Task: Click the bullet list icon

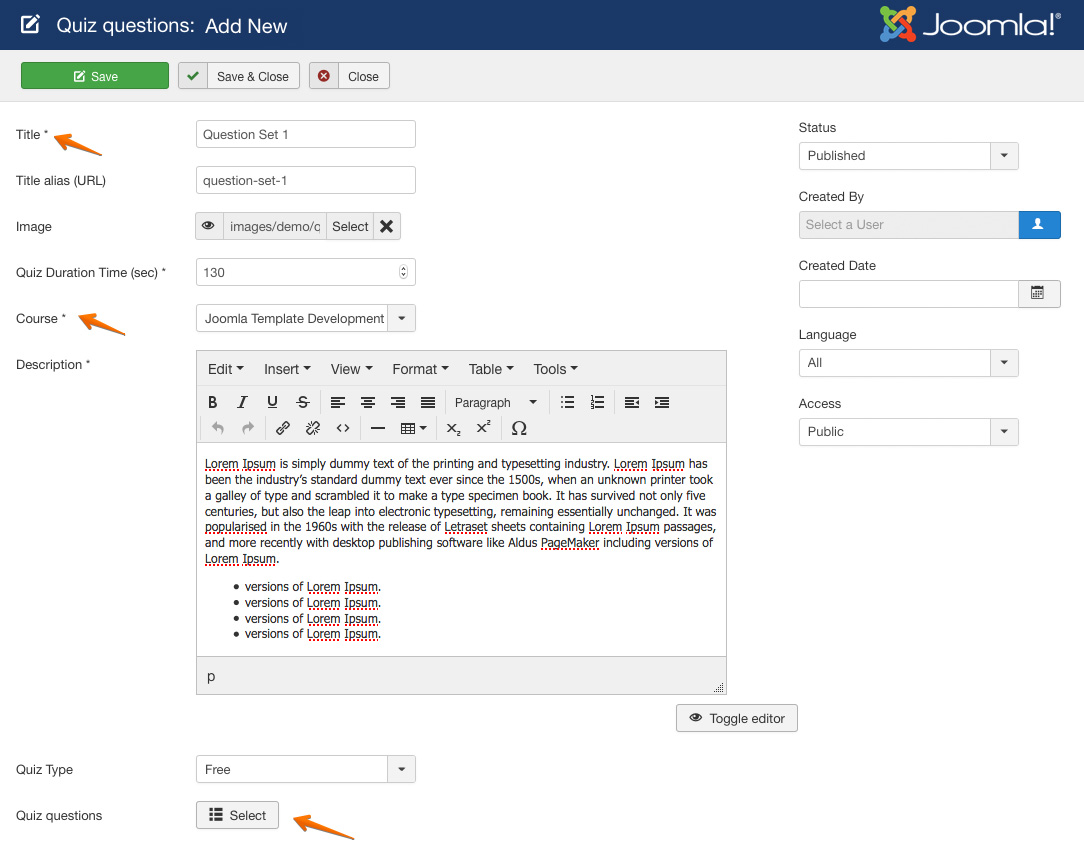Action: 567,402
